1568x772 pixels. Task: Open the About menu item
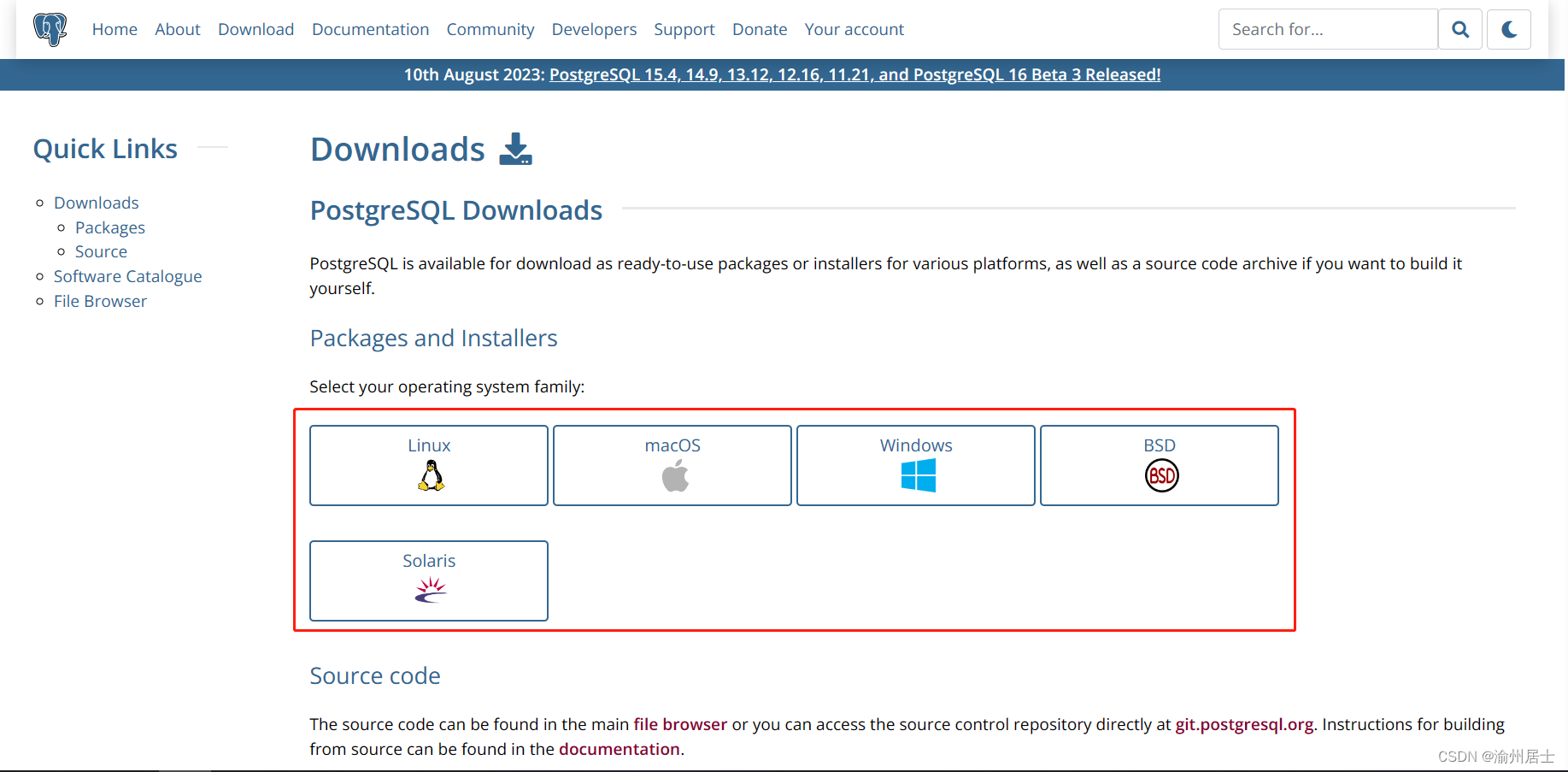click(178, 29)
